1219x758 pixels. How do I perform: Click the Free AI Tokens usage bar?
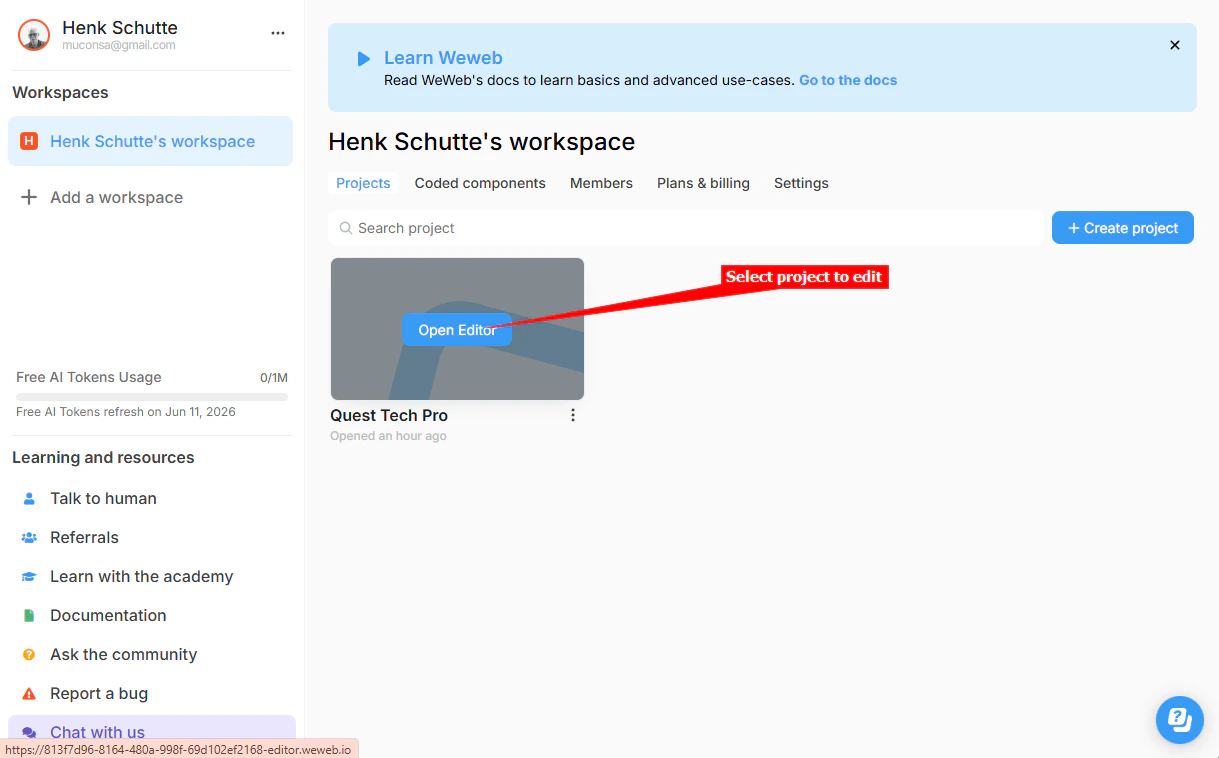click(152, 397)
